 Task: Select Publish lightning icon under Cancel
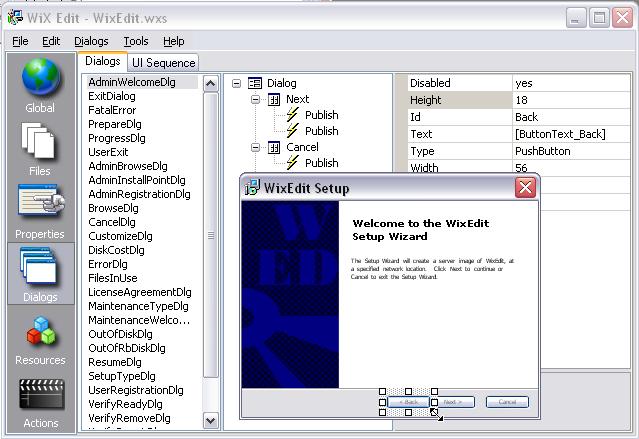[293, 162]
